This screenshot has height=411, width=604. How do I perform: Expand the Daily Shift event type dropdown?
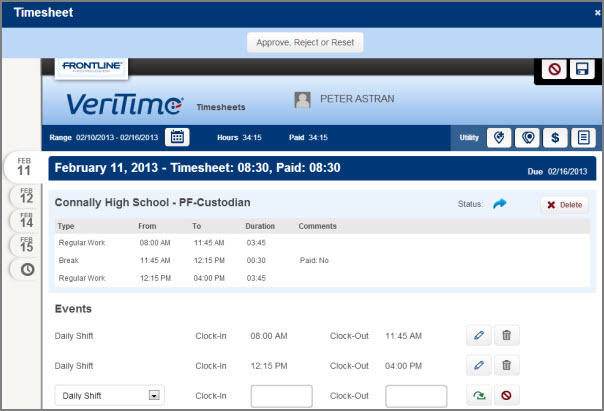[154, 396]
